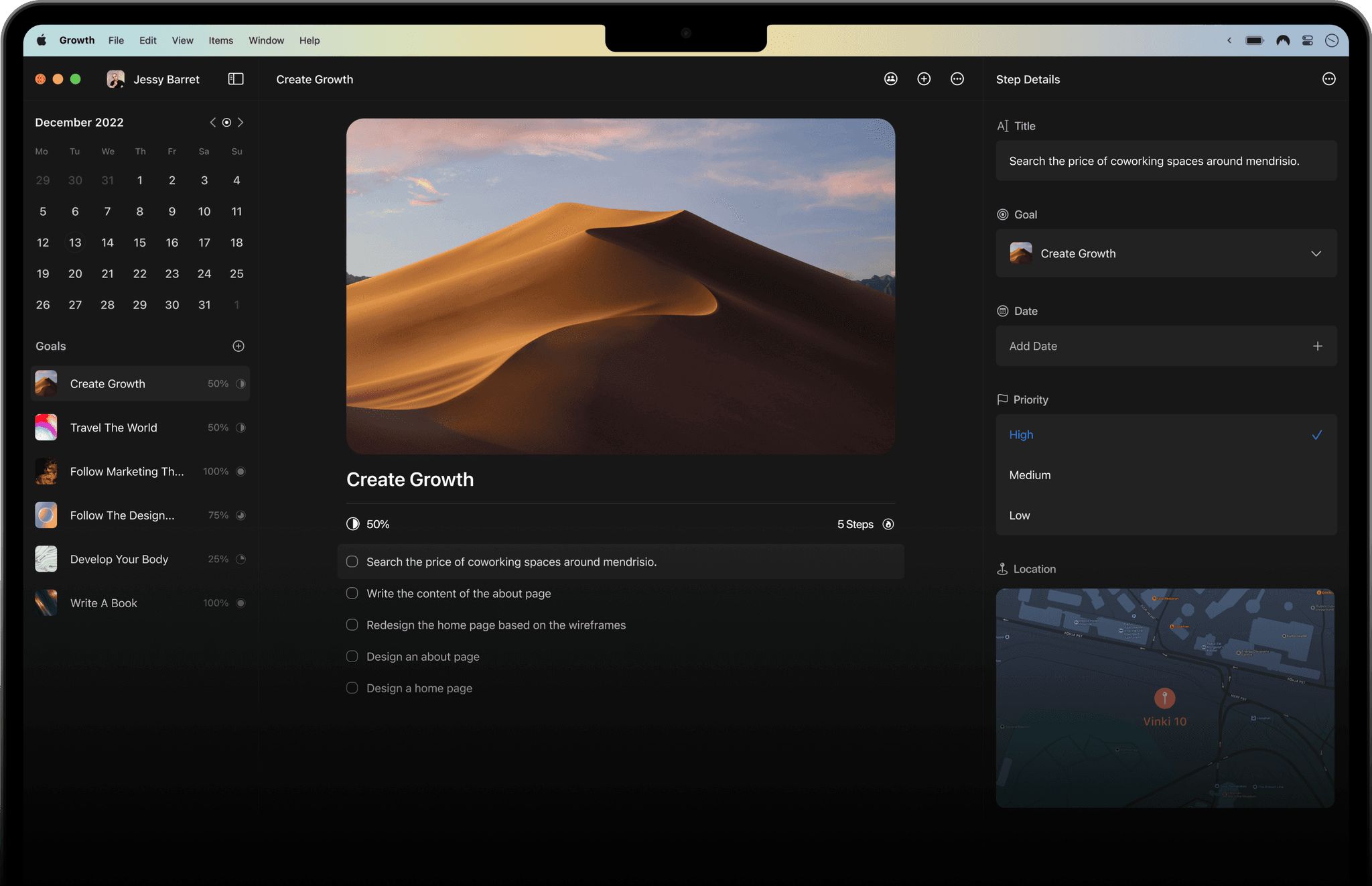Toggle the sidebar panel icon
The height and width of the screenshot is (886, 1372).
tap(236, 79)
